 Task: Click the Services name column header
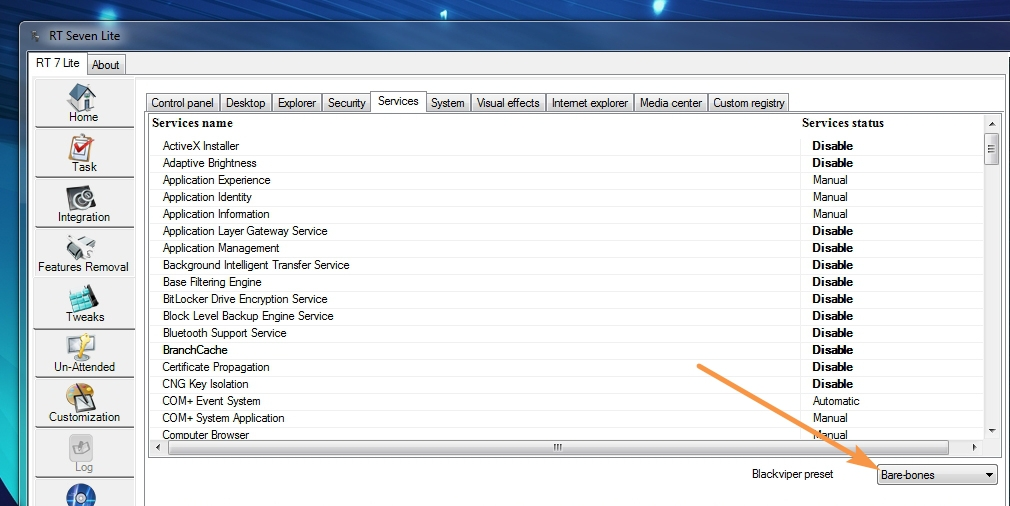pos(192,123)
